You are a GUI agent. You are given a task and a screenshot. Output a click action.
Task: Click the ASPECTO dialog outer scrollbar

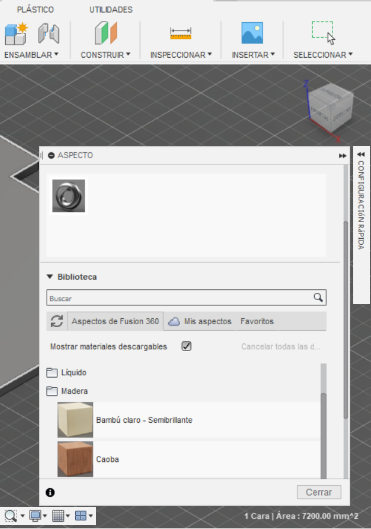click(x=345, y=320)
